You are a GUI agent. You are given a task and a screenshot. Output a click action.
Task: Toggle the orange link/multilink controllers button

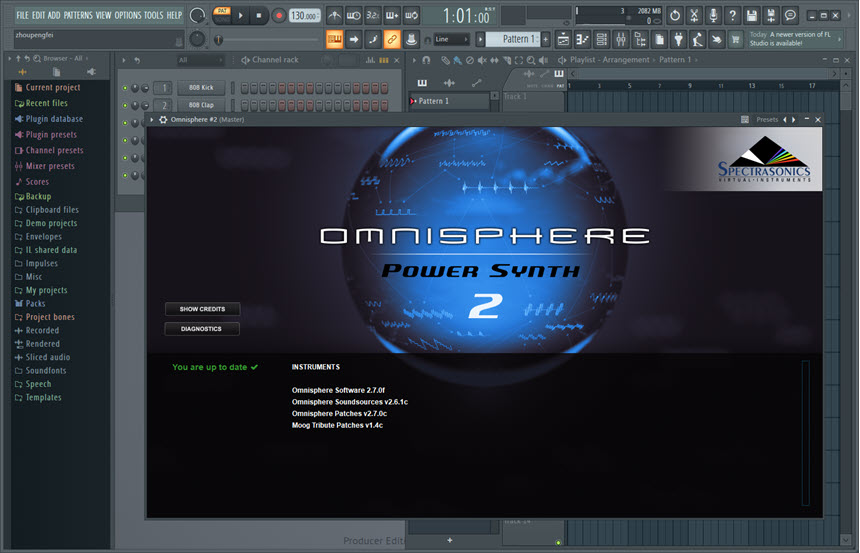tap(392, 39)
